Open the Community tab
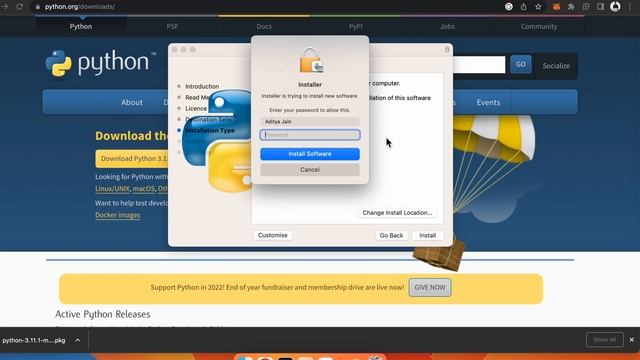The height and width of the screenshot is (360, 640). coord(539,27)
